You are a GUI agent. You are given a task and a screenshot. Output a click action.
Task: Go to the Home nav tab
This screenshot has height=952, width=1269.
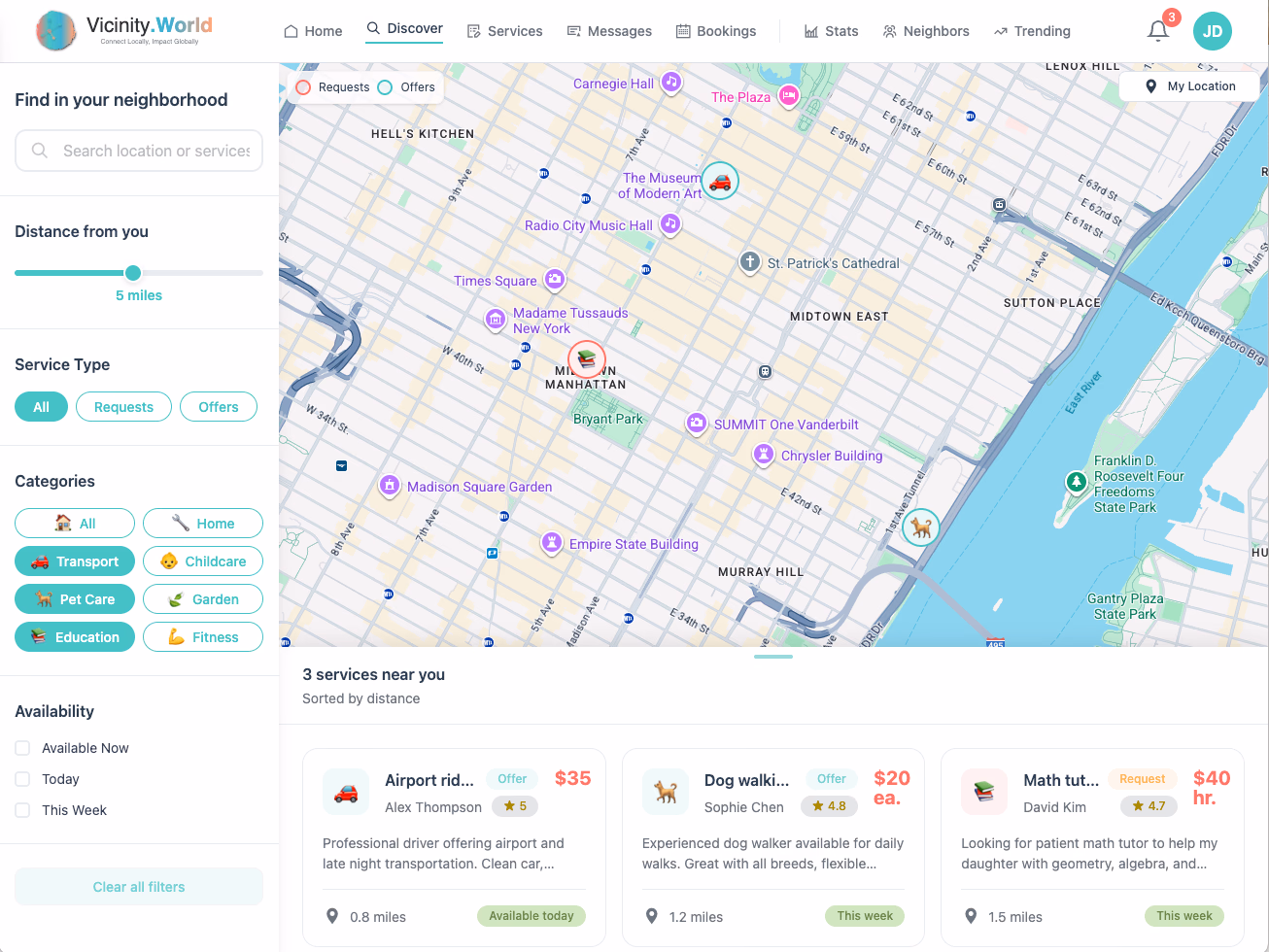click(x=313, y=31)
